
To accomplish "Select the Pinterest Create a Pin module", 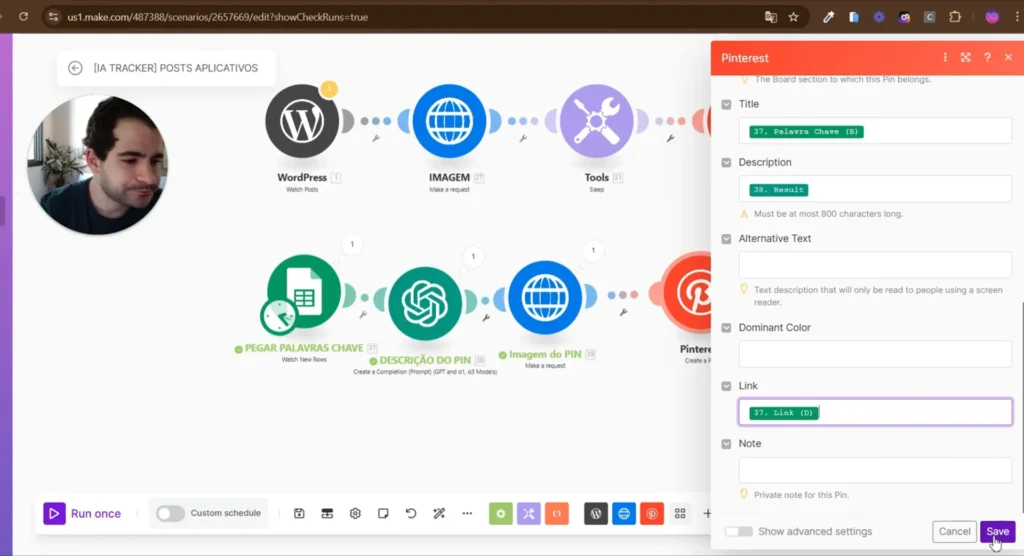I will coord(687,293).
